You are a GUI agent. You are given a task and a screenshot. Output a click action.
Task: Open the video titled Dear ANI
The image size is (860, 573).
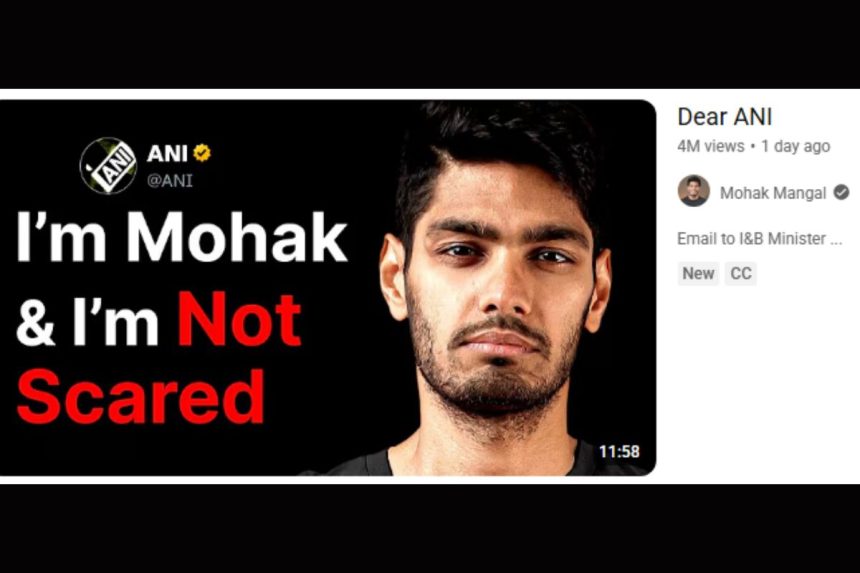(725, 117)
